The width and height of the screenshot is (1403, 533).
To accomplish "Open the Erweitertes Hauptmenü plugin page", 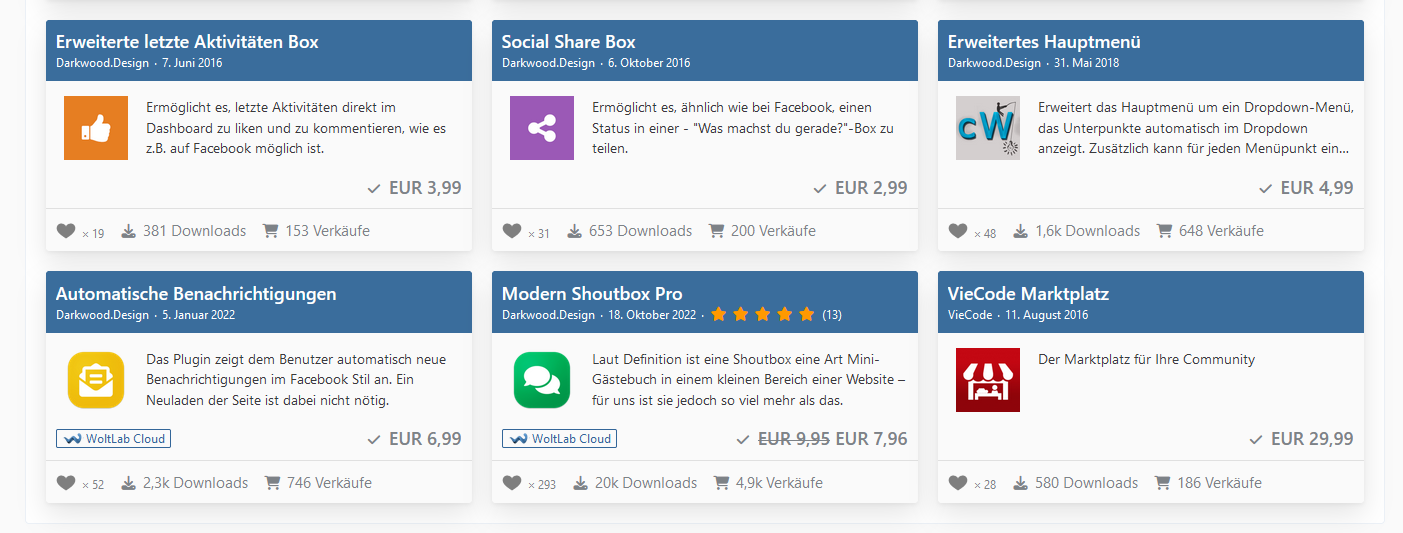I will [1044, 42].
